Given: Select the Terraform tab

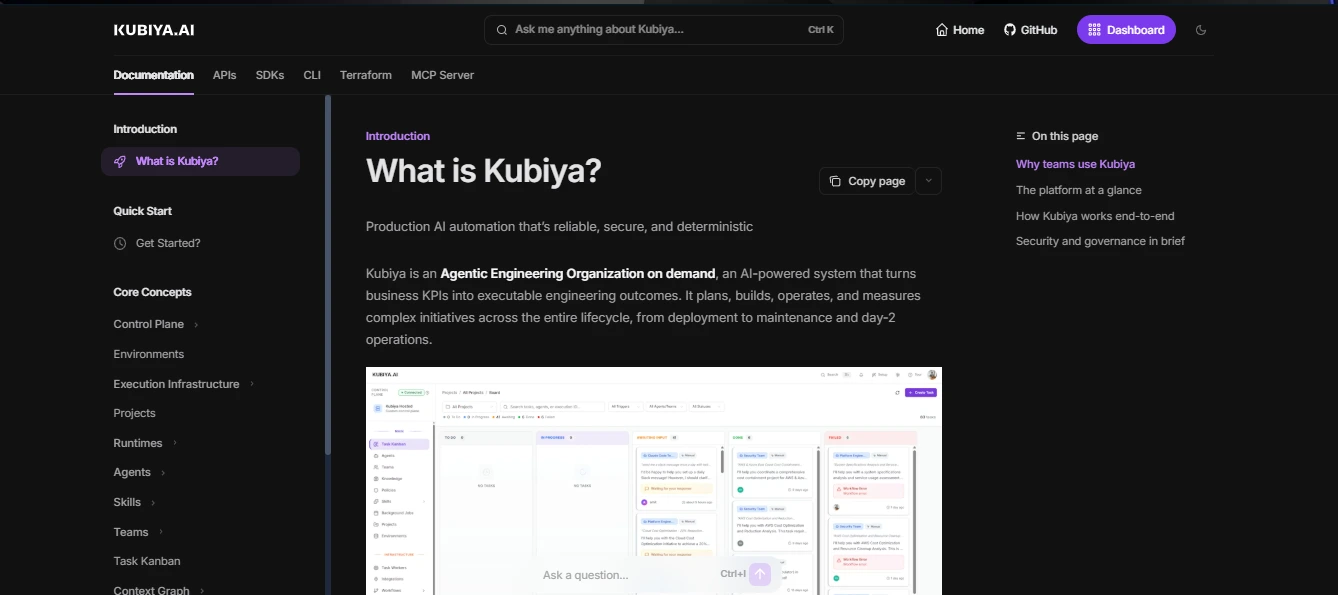Looking at the screenshot, I should coord(365,75).
